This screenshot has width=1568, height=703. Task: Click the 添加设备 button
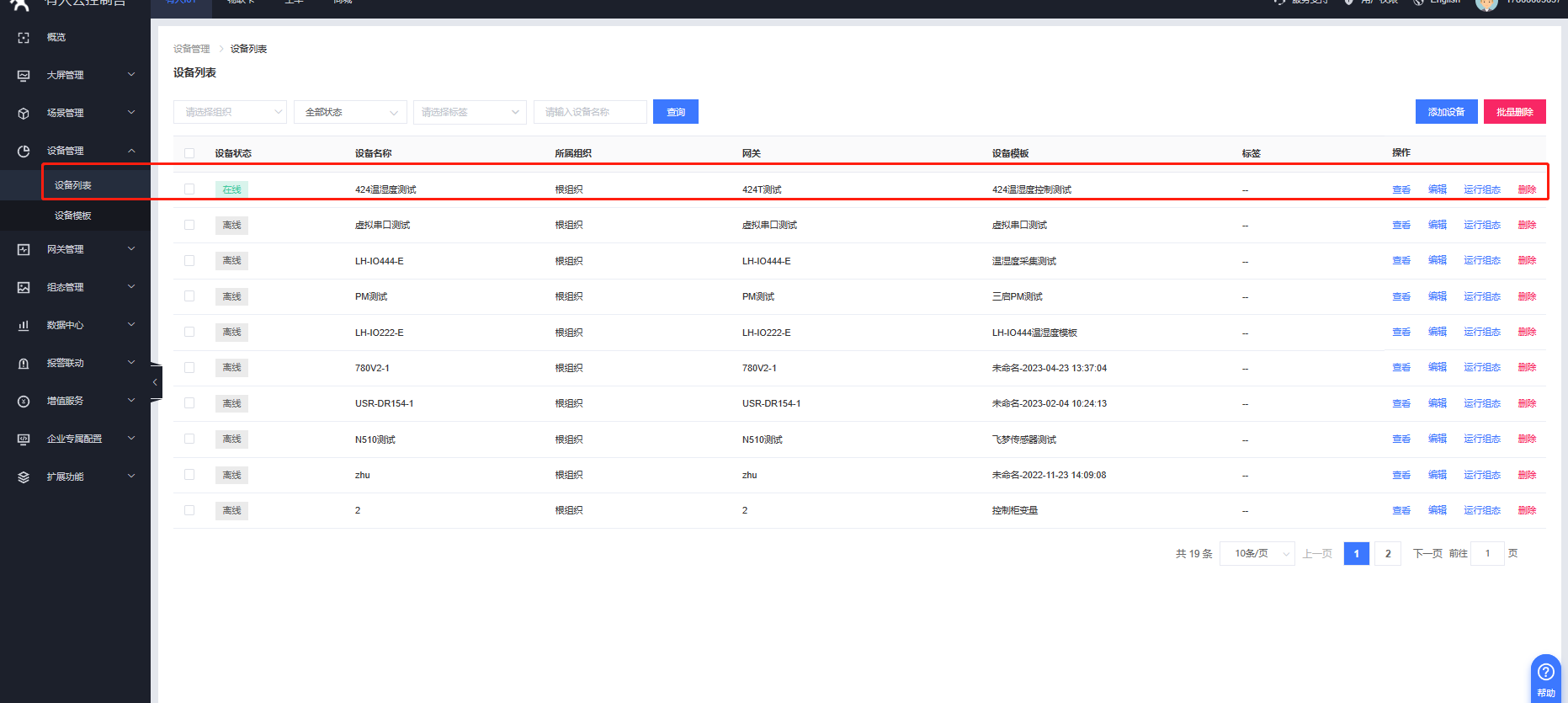pos(1446,112)
